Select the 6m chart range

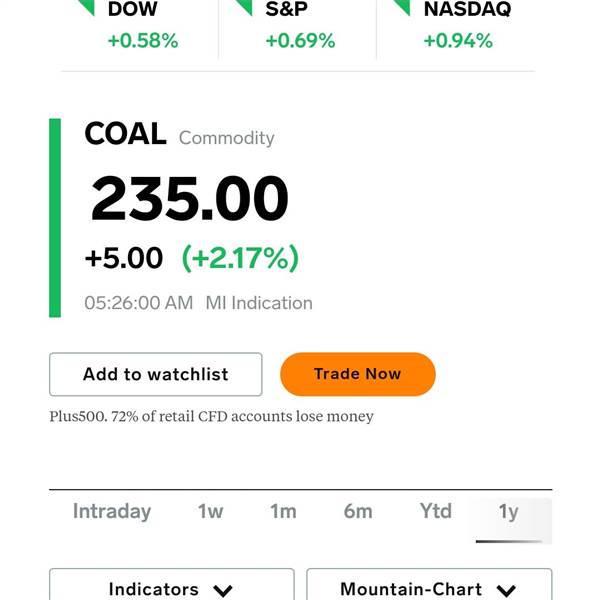[x=358, y=512]
